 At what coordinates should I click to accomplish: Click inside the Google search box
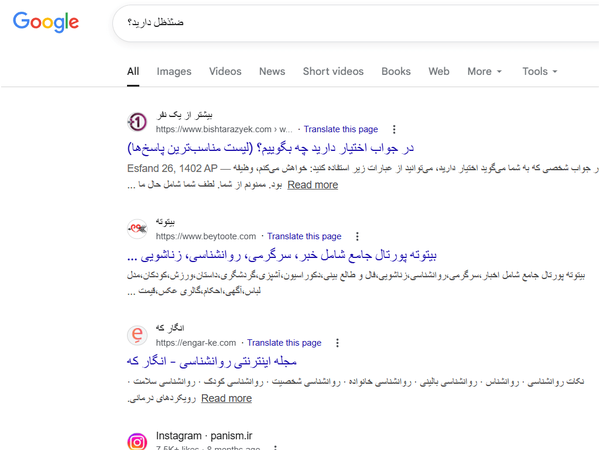pyautogui.click(x=356, y=23)
